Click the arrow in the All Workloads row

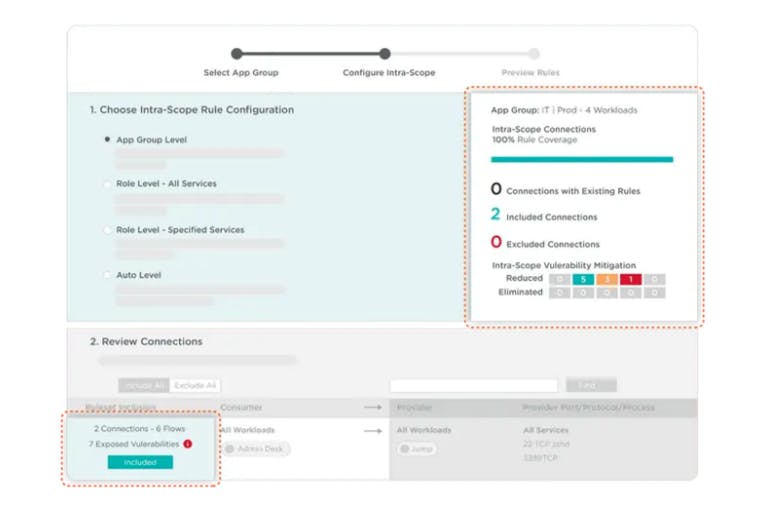(x=372, y=431)
